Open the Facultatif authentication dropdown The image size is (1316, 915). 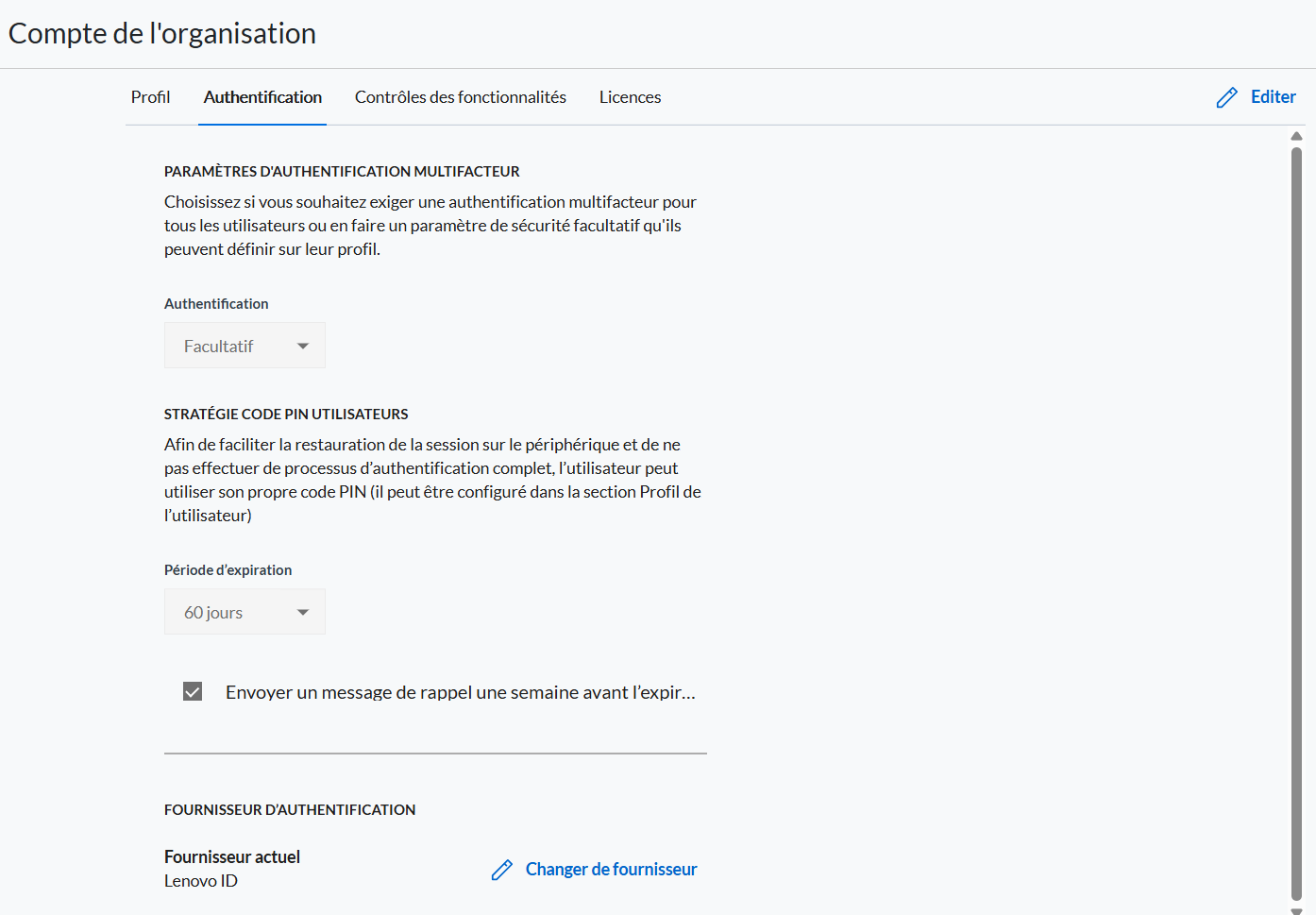(245, 346)
